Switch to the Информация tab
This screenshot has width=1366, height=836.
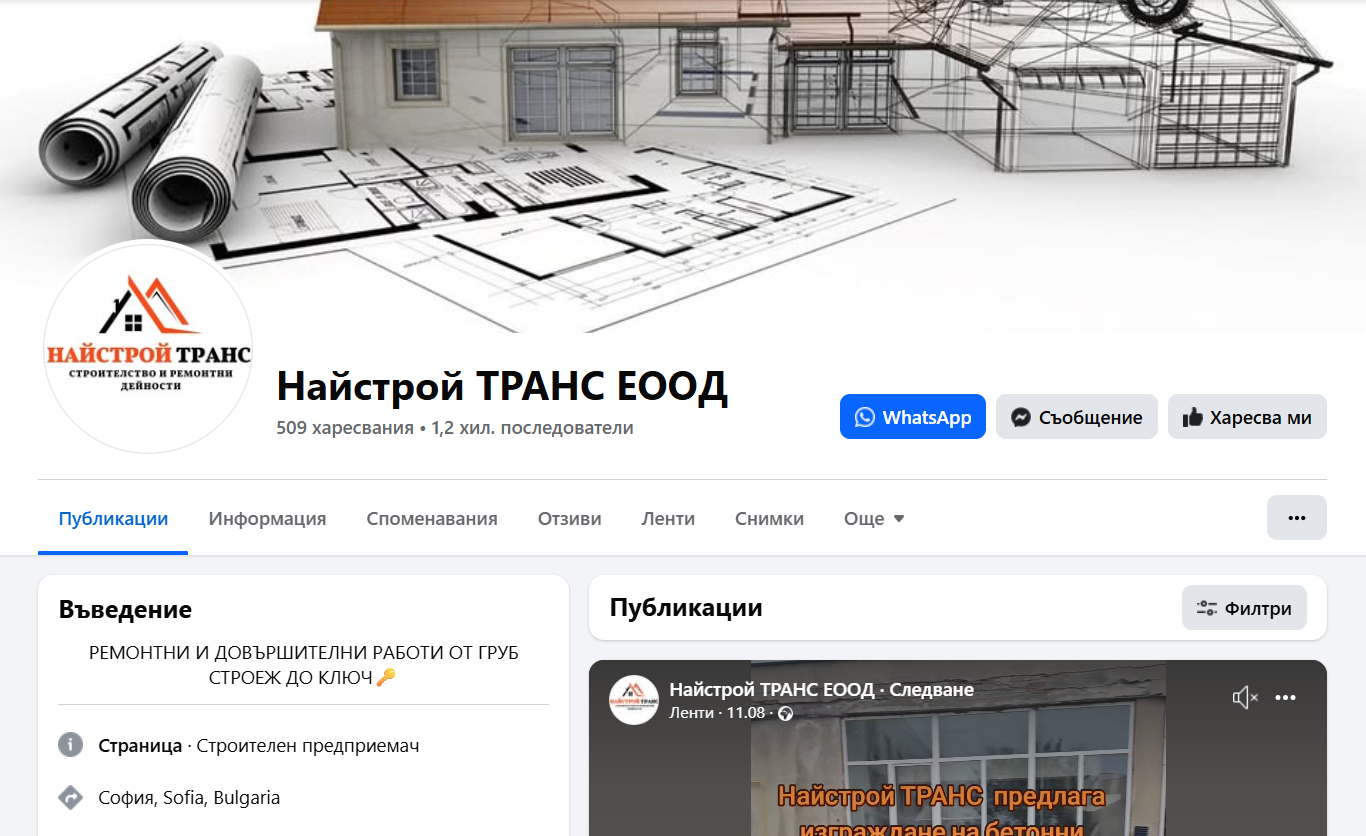[x=267, y=519]
